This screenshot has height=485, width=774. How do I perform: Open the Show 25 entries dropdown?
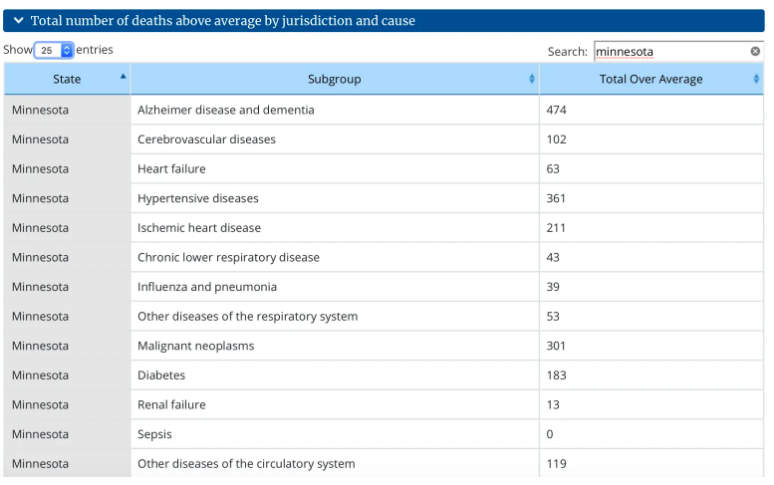tap(54, 50)
